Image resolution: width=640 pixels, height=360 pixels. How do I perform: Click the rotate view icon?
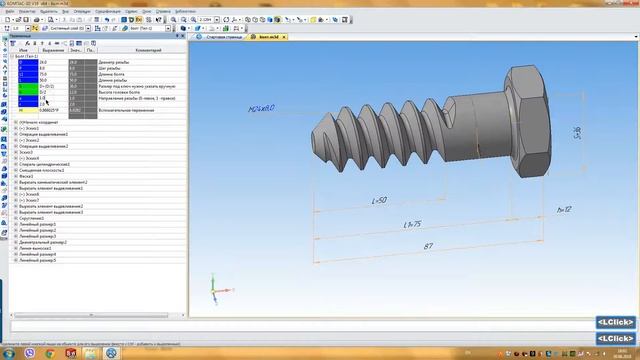(226, 20)
